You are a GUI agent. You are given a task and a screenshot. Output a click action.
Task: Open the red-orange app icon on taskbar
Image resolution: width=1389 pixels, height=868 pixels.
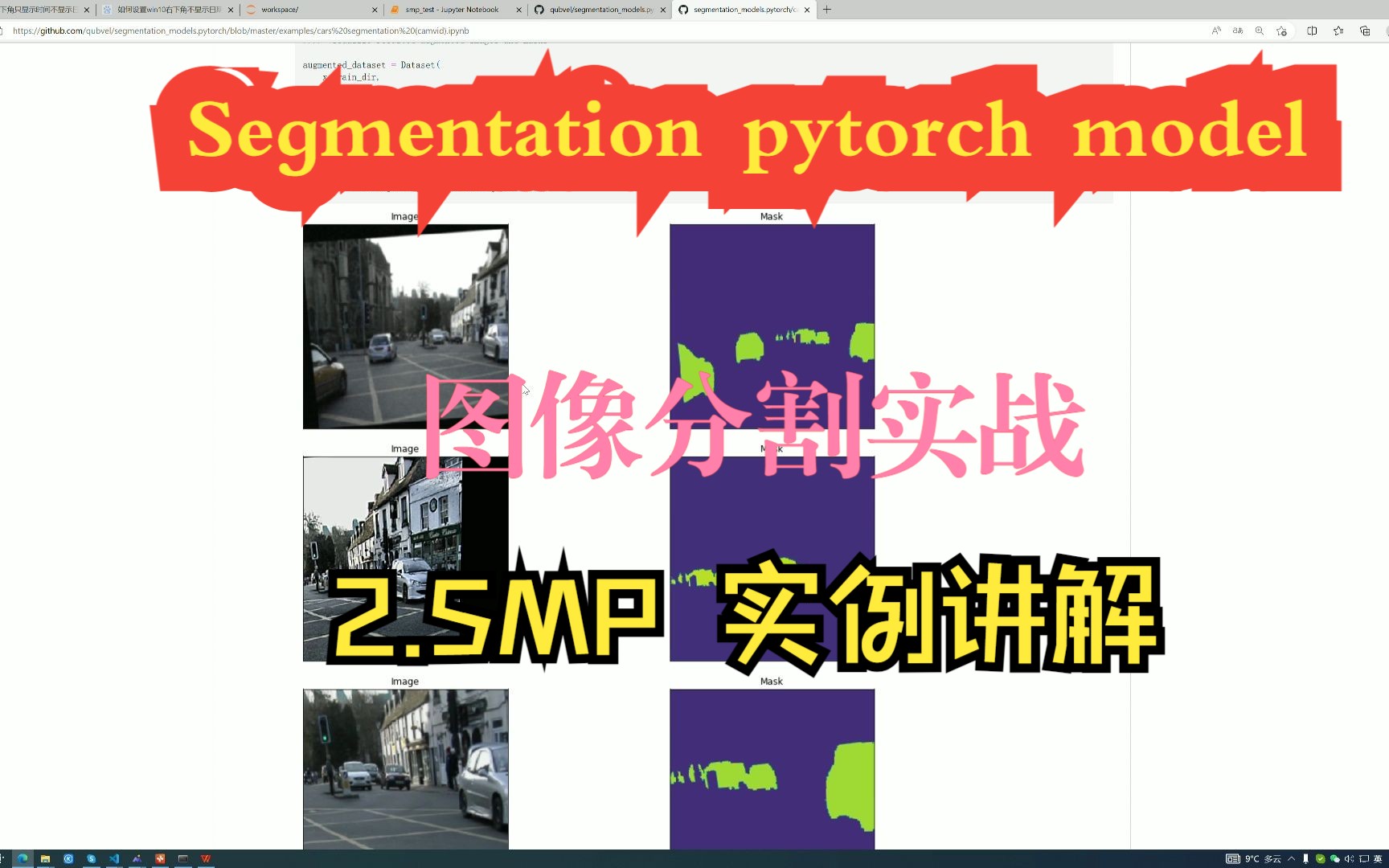click(160, 858)
